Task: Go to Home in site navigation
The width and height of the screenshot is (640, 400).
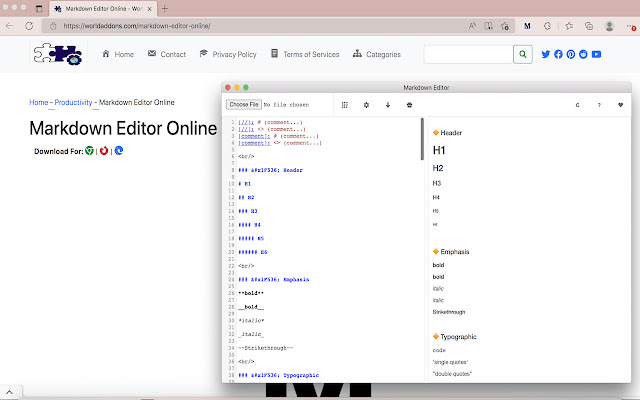Action: (x=118, y=54)
